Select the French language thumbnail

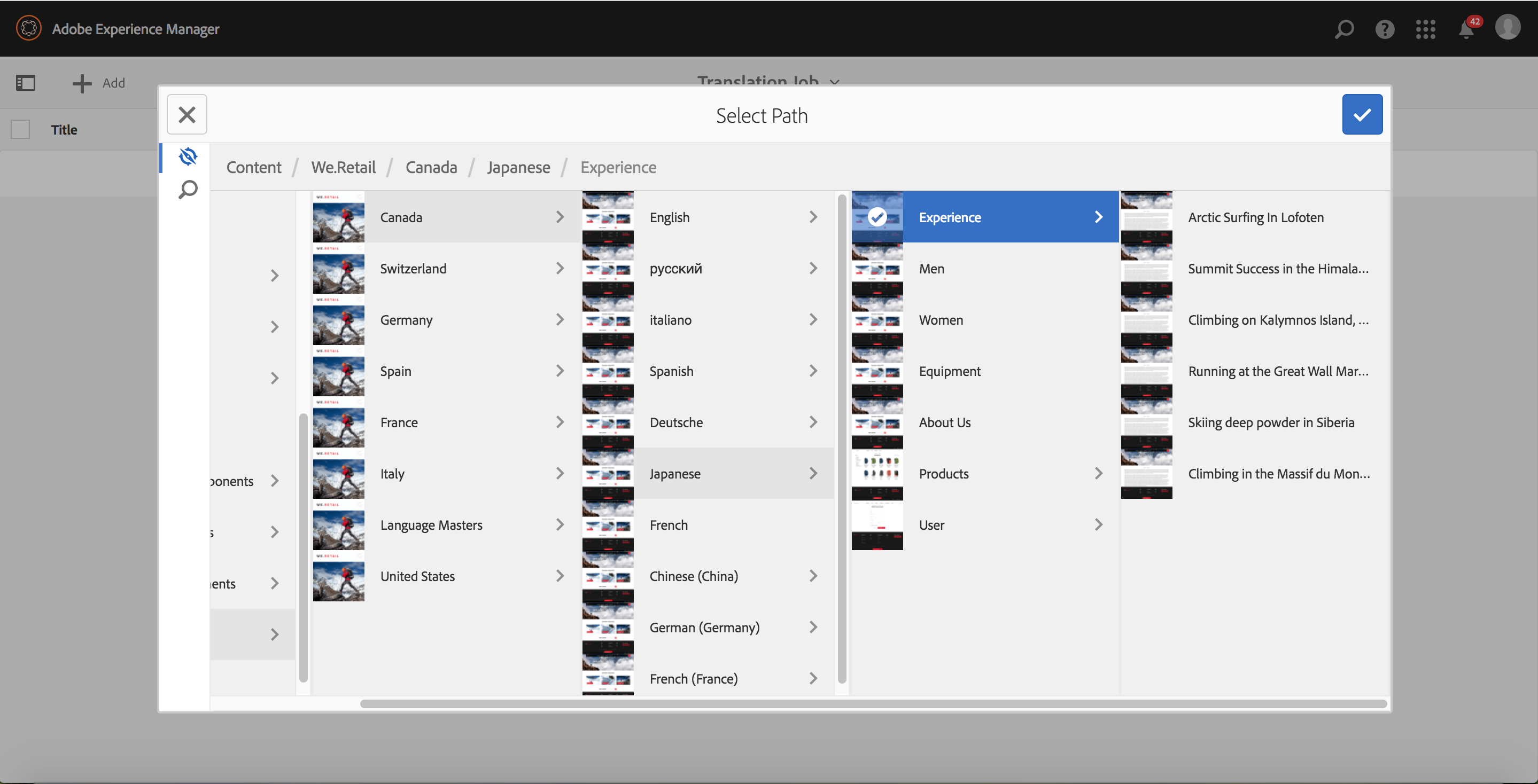608,524
